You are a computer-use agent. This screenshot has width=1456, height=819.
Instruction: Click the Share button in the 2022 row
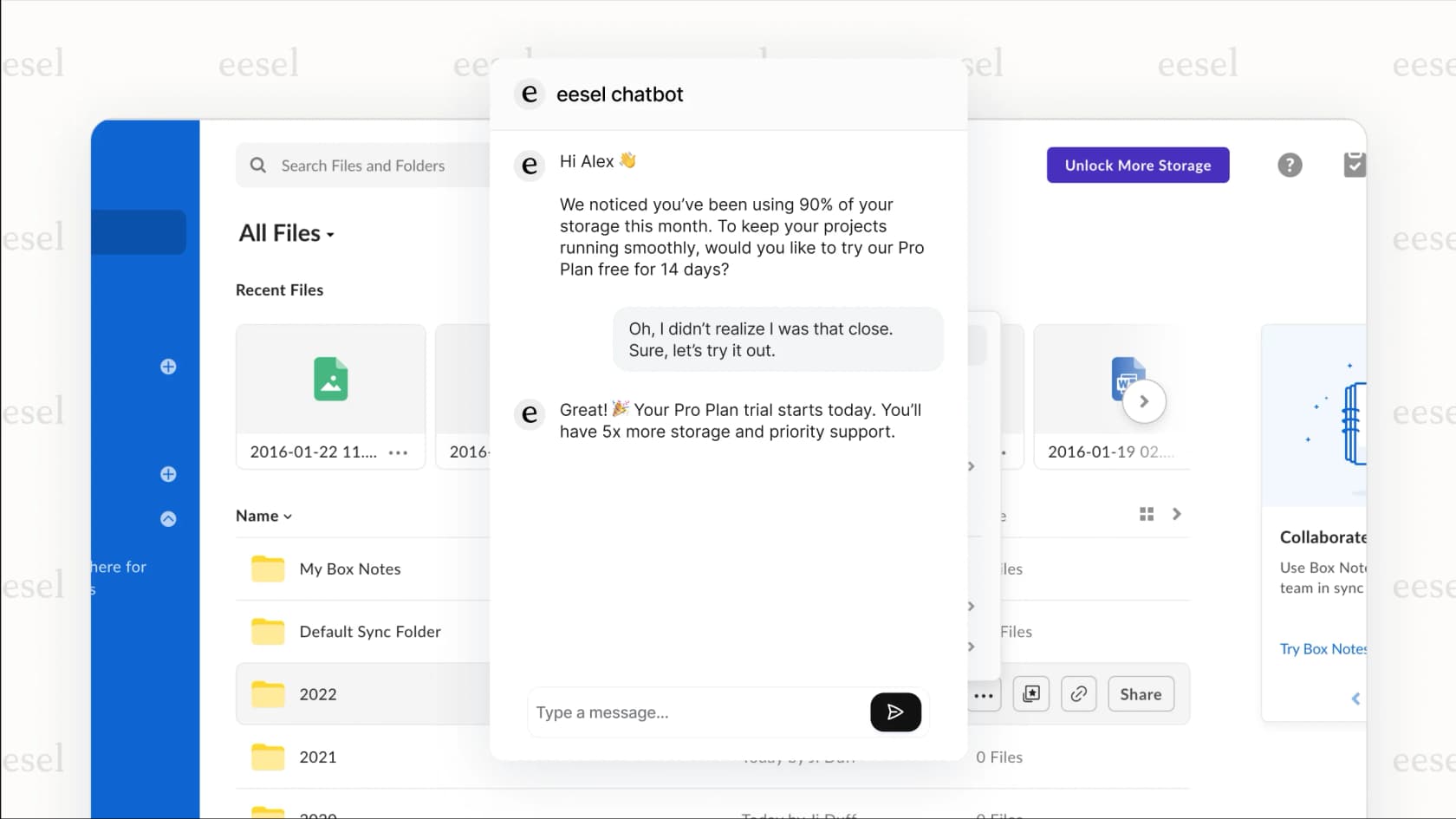click(1141, 694)
